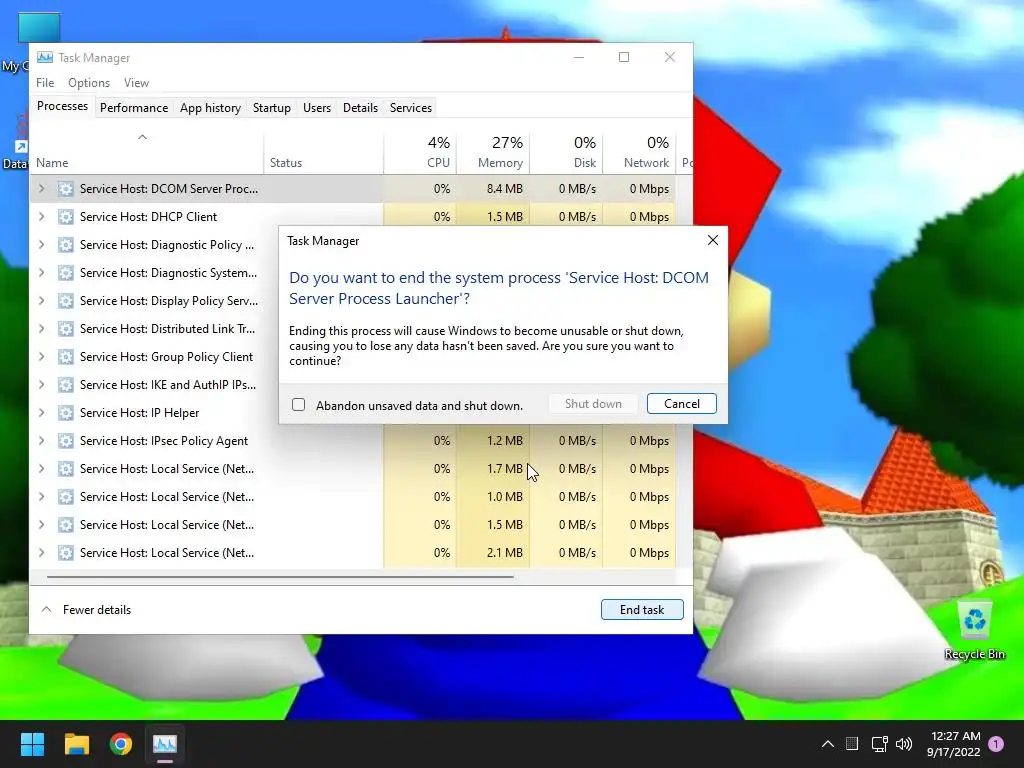Switch to the Services tab

click(x=411, y=108)
